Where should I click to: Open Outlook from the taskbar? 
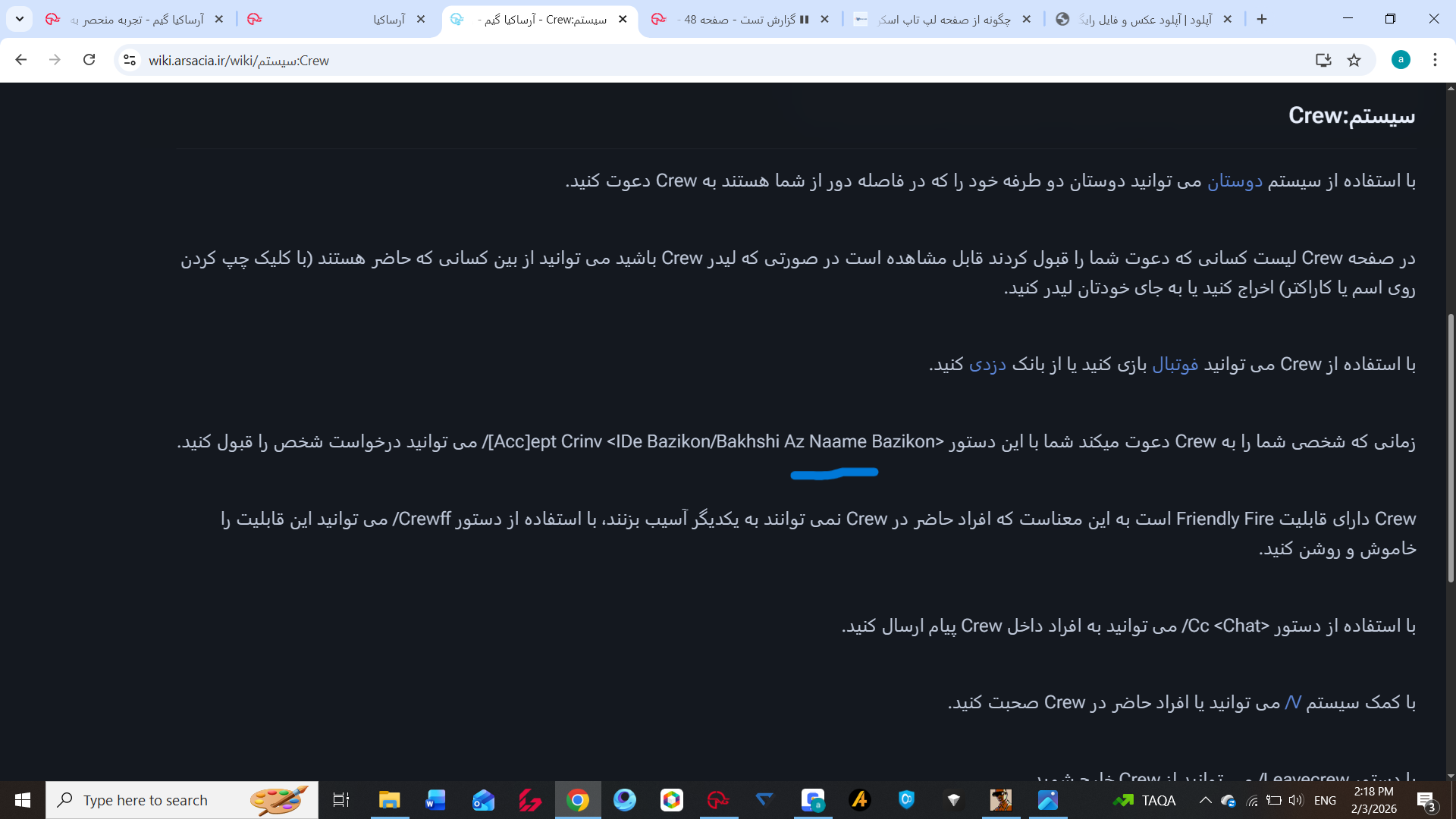pyautogui.click(x=483, y=800)
